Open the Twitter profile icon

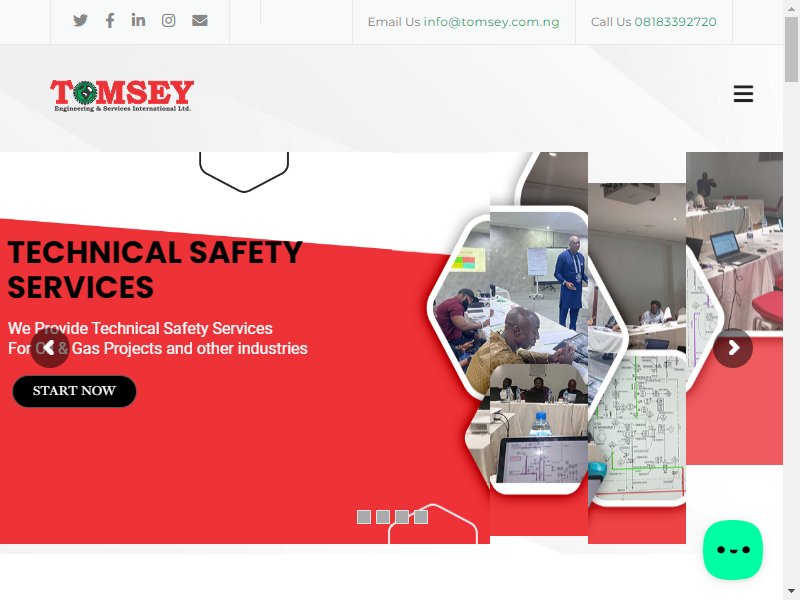click(80, 20)
